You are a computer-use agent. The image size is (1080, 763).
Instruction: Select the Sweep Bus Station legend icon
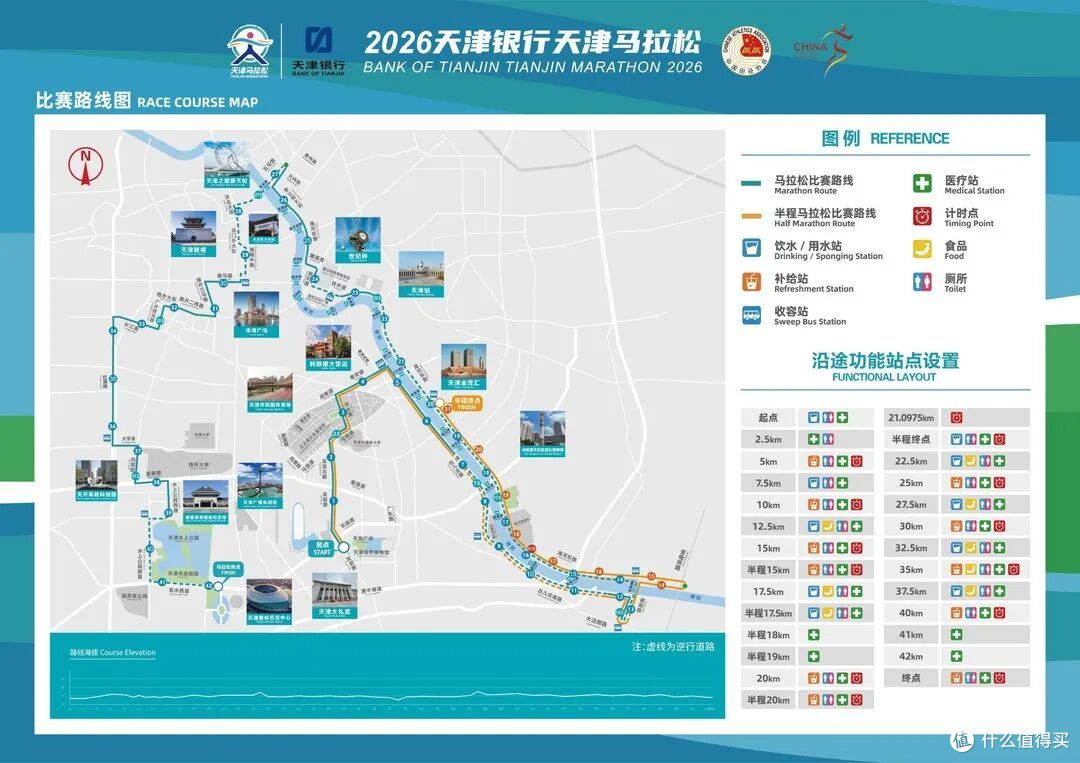pos(751,315)
